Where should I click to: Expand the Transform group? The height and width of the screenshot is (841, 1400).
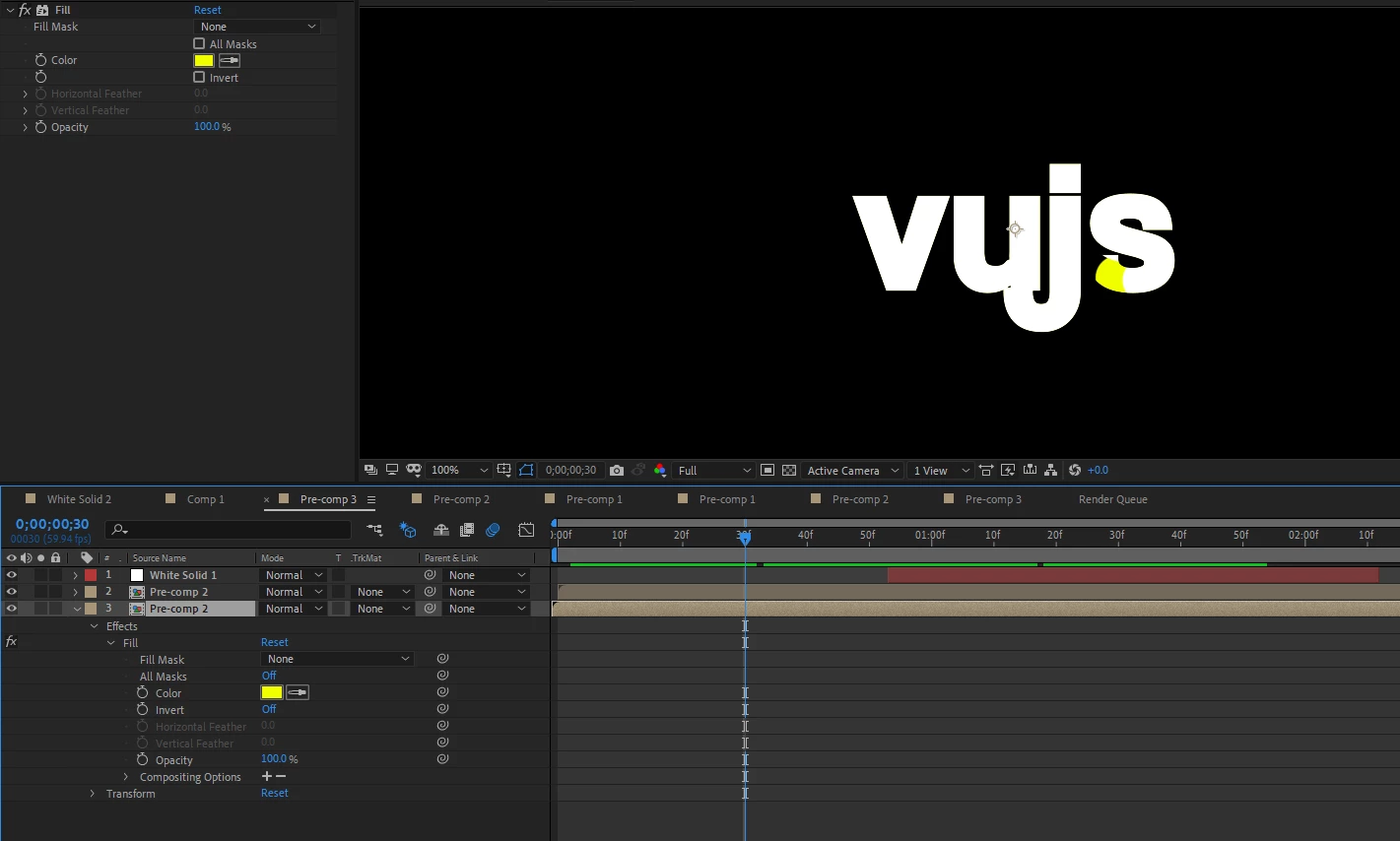[x=93, y=794]
